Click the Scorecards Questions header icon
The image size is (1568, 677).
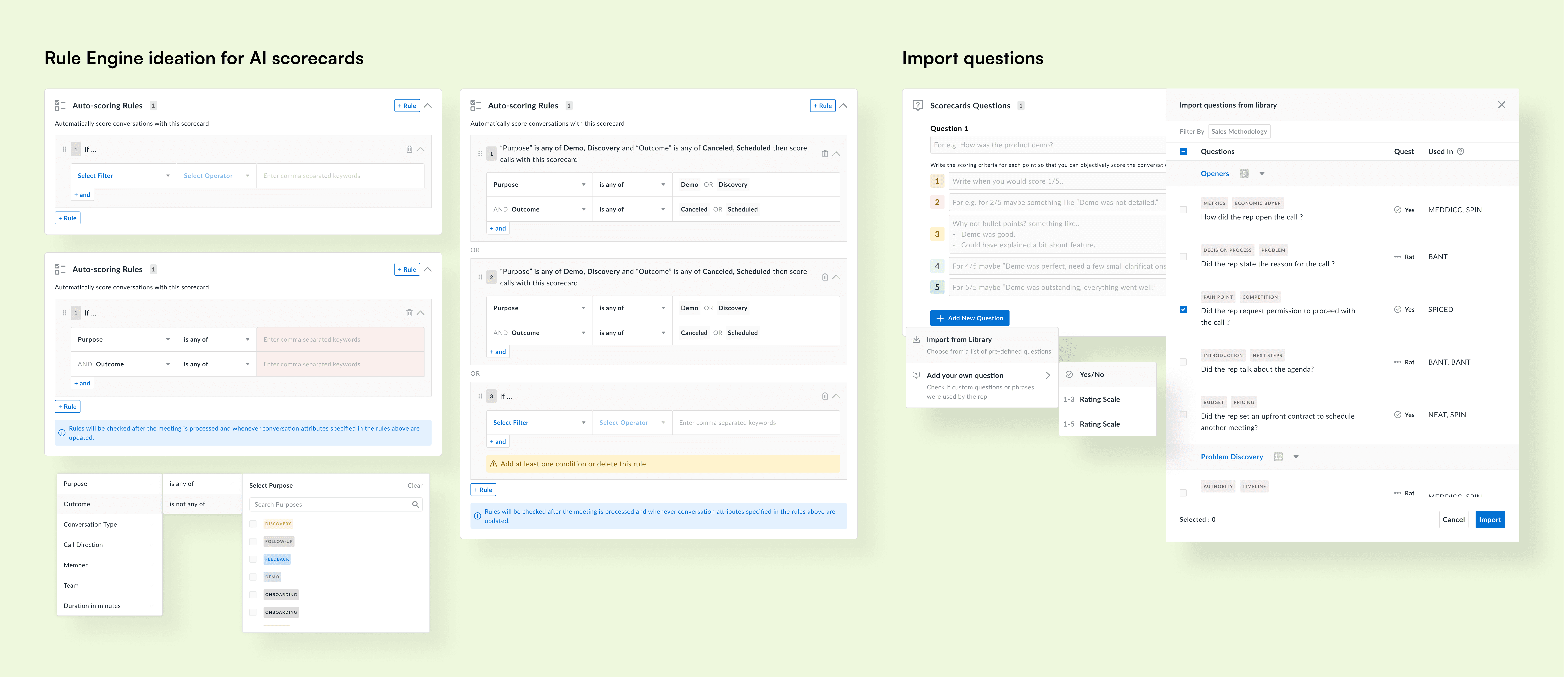(918, 105)
